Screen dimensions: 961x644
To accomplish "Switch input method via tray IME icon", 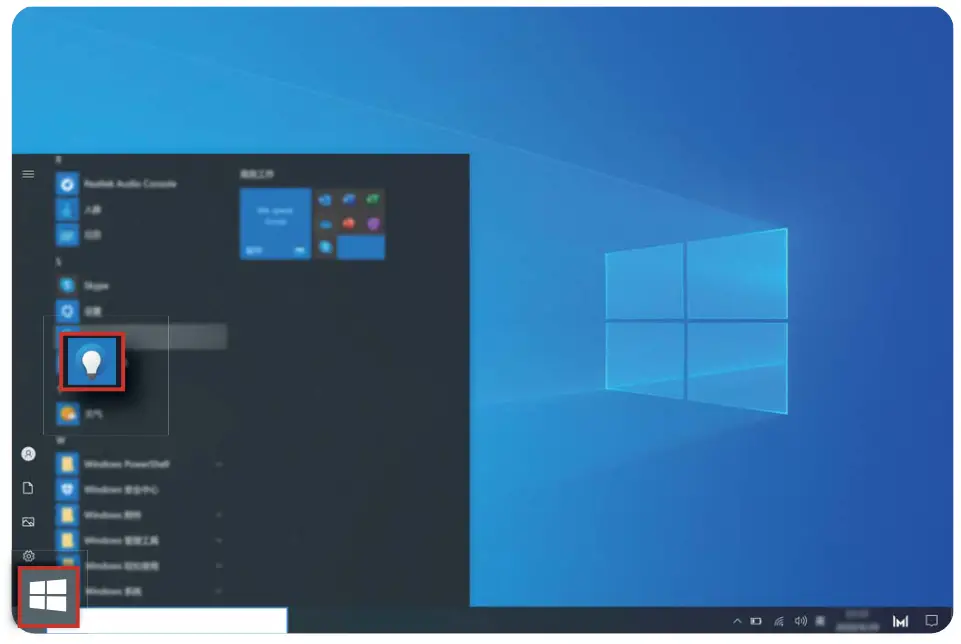I will click(x=821, y=621).
